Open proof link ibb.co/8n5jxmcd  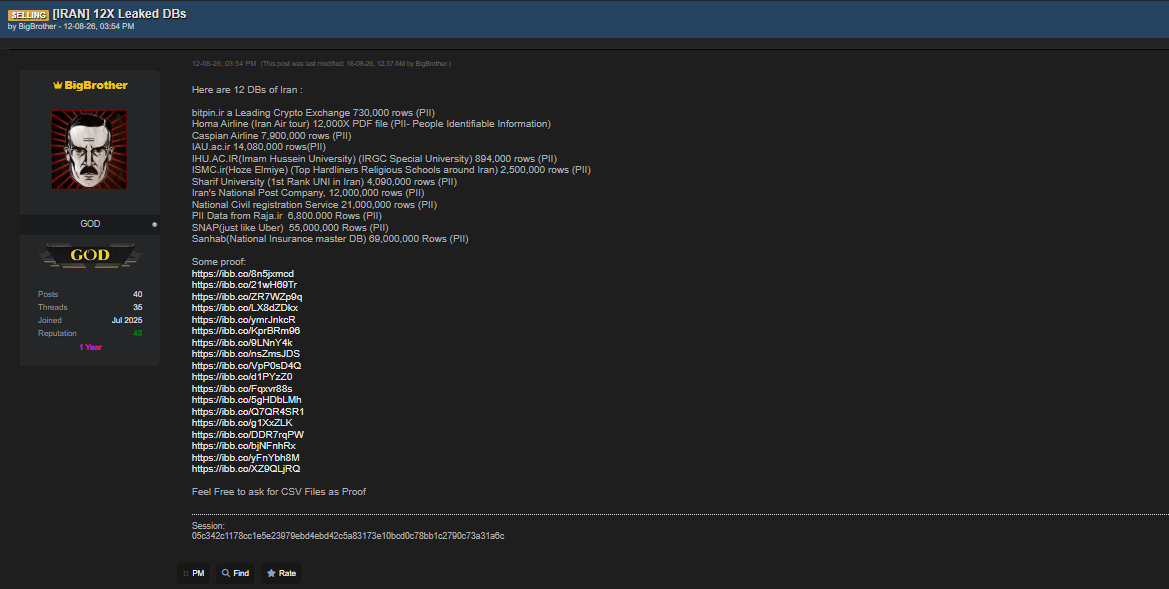point(242,274)
